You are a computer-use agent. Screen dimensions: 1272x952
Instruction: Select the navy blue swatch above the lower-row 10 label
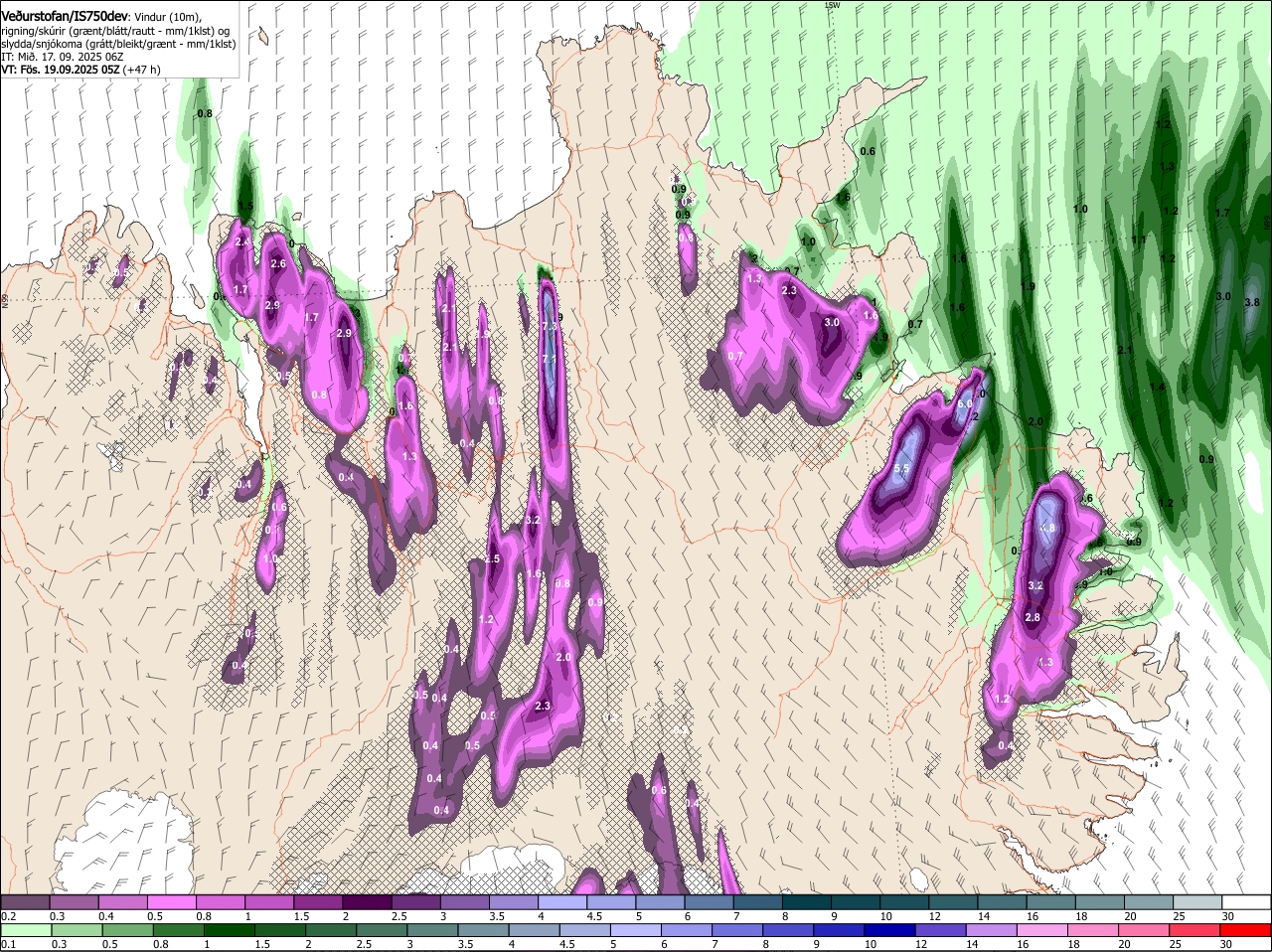[x=888, y=930]
